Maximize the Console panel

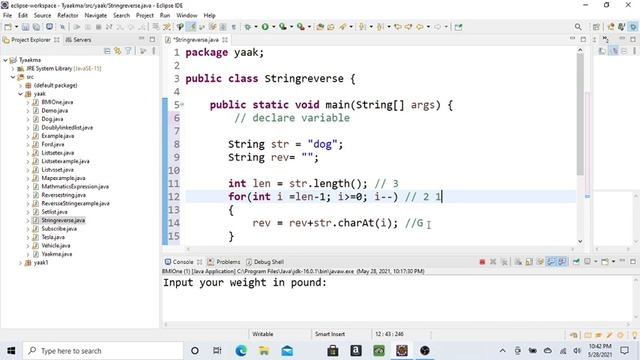633,262
